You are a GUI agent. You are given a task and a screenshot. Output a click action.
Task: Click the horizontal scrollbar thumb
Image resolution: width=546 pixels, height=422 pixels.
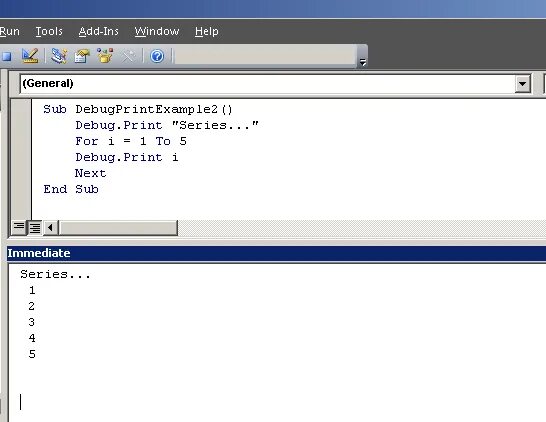(x=118, y=228)
